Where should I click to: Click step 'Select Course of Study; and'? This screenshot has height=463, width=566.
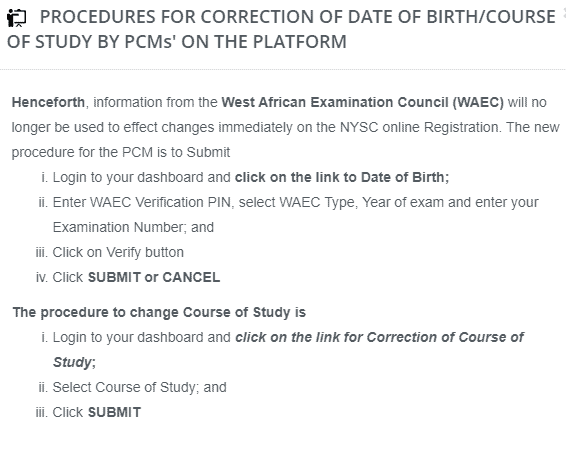coord(139,387)
